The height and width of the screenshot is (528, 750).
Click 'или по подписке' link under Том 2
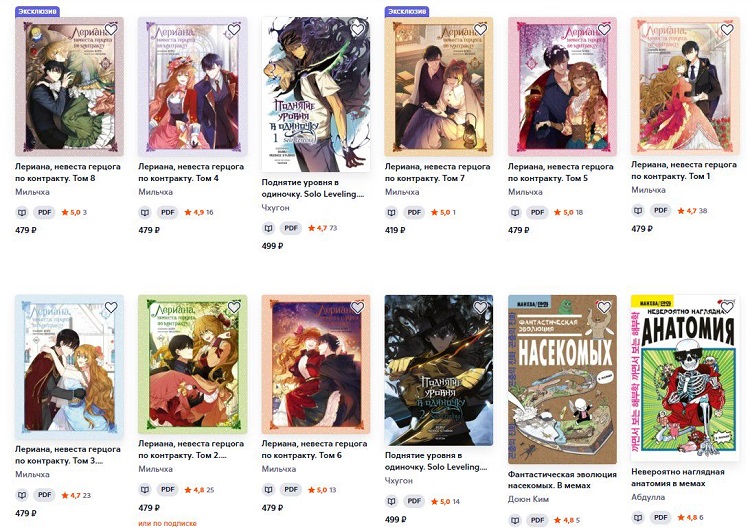click(x=167, y=523)
